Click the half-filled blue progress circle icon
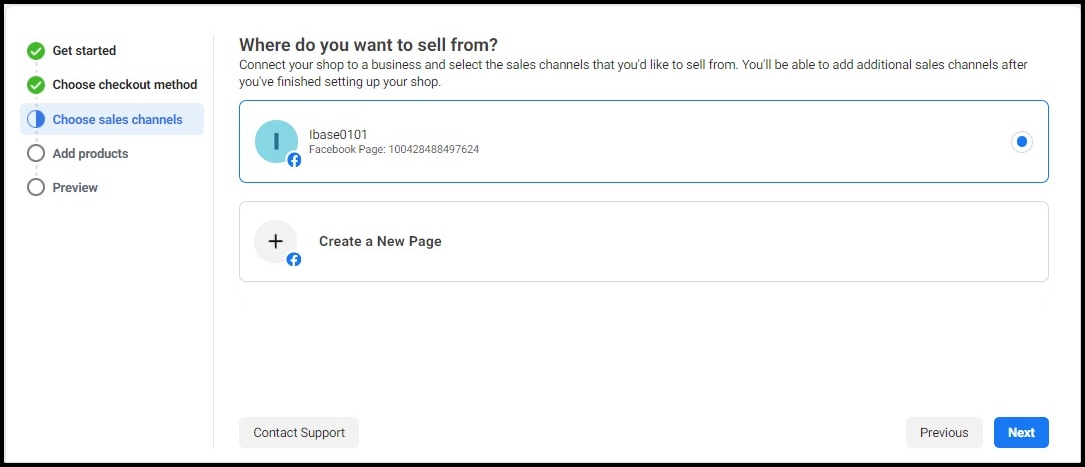Screen dimensions: 1085x467 [x=36, y=119]
